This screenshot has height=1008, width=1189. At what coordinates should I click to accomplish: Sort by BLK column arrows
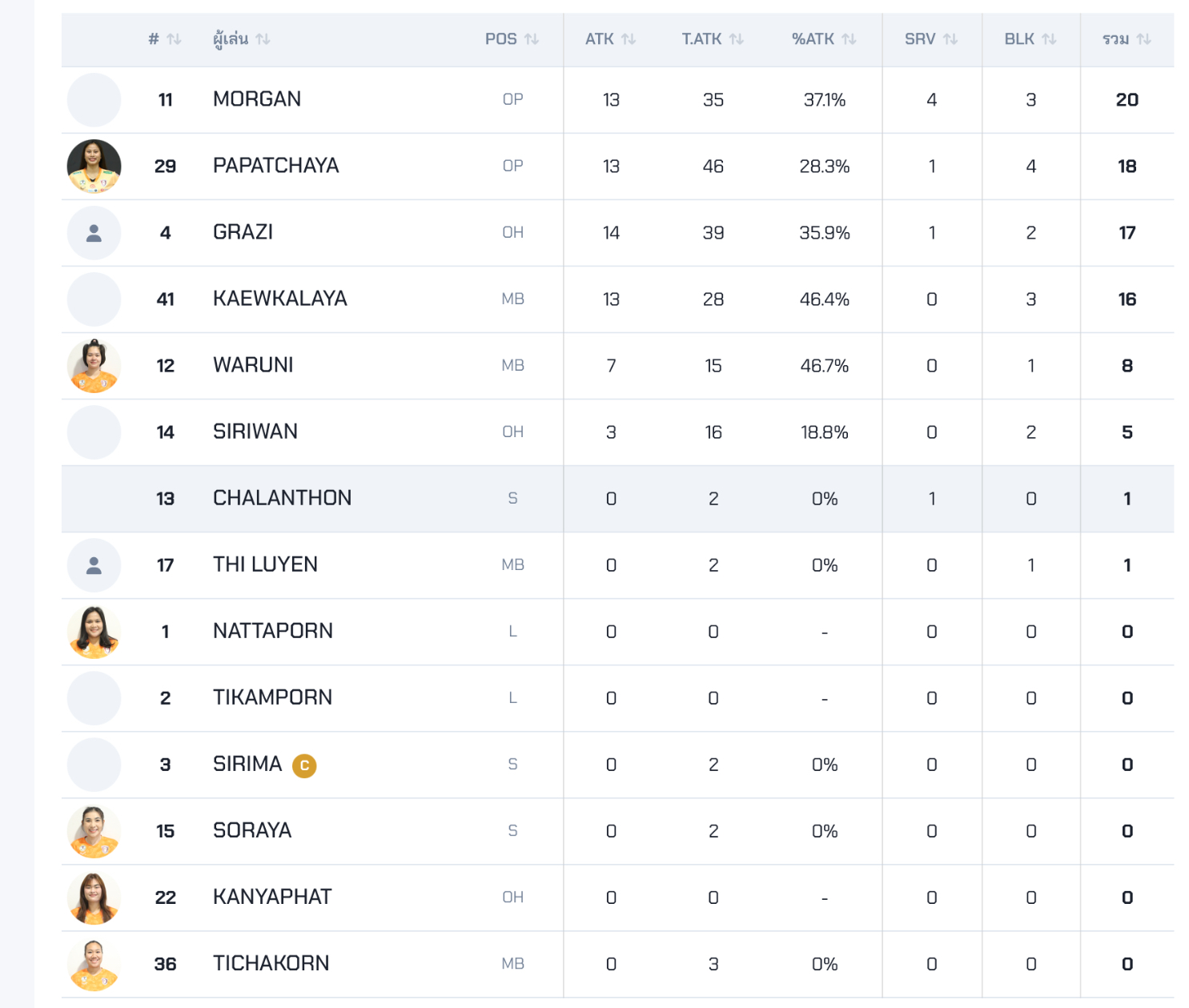click(x=1049, y=39)
